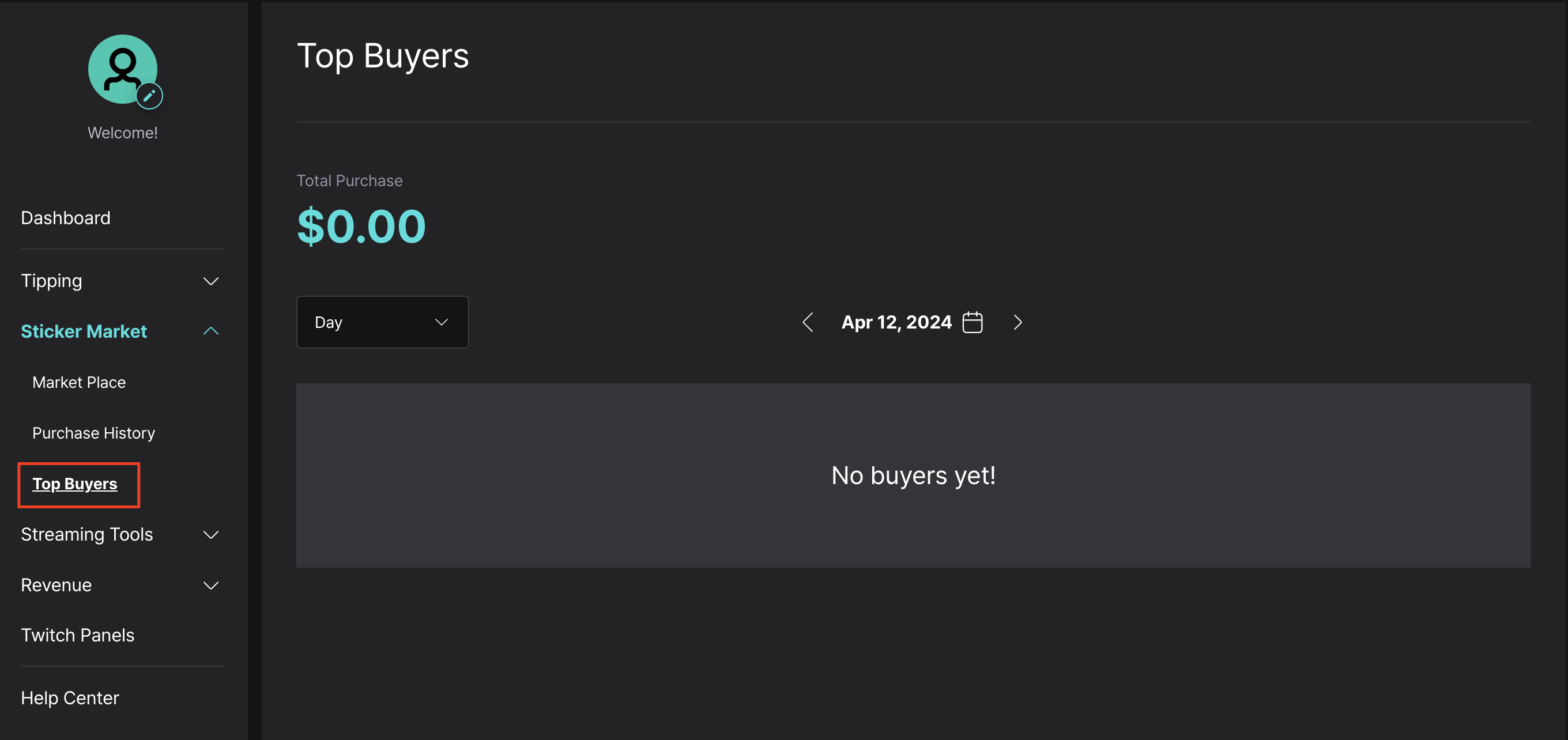The image size is (1568, 740).
Task: Click the Apr 12, 2024 date label
Action: tap(896, 322)
